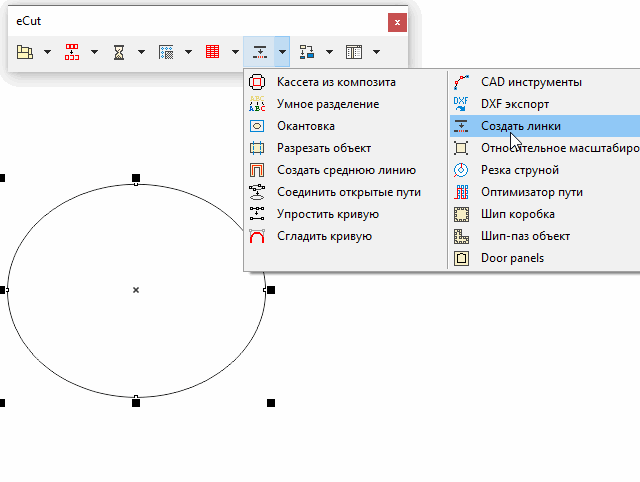640x482 pixels.
Task: Click the CAD tools curve icon
Action: click(461, 82)
